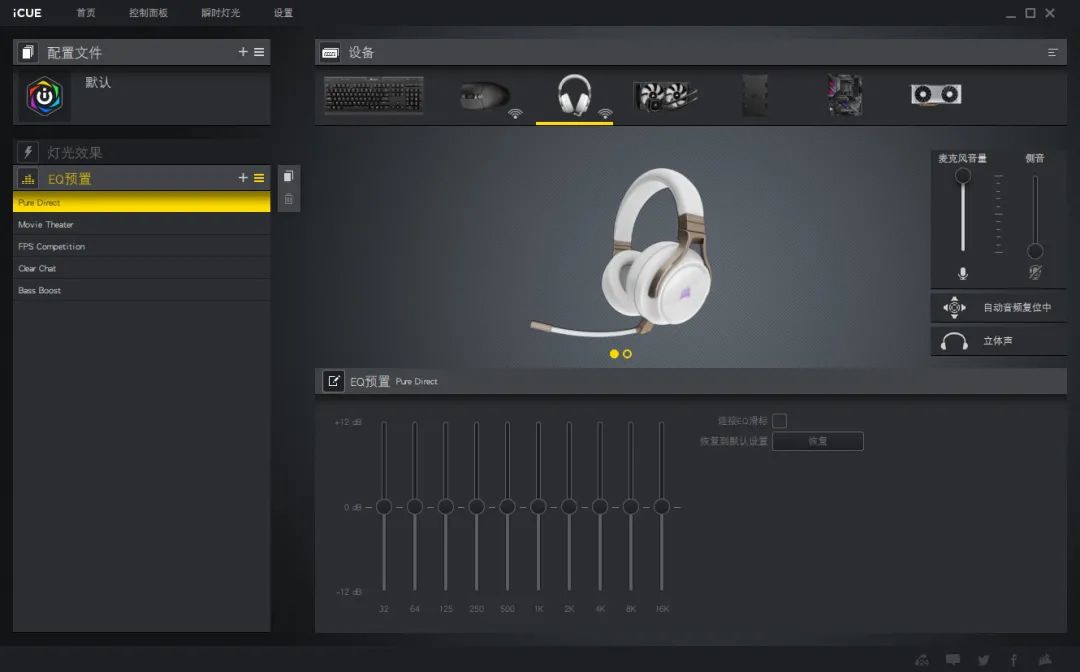Screen dimensions: 1080x672
Task: Click the edit EQ preset pencil icon
Action: point(333,381)
